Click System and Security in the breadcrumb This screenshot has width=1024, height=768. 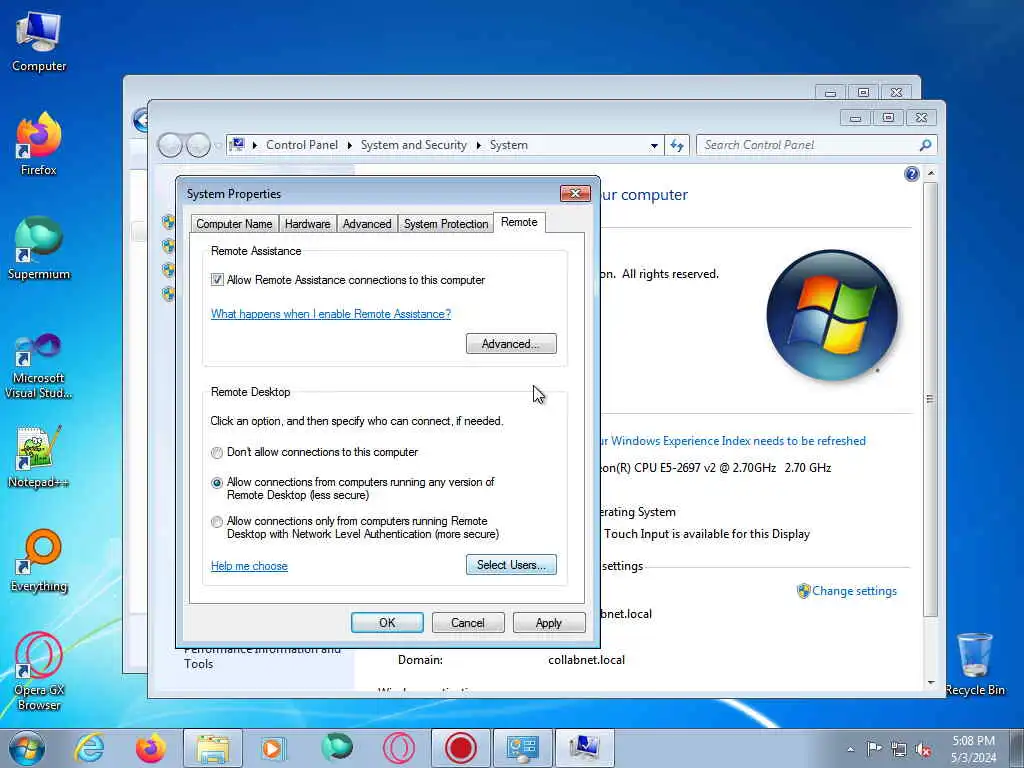tap(413, 145)
